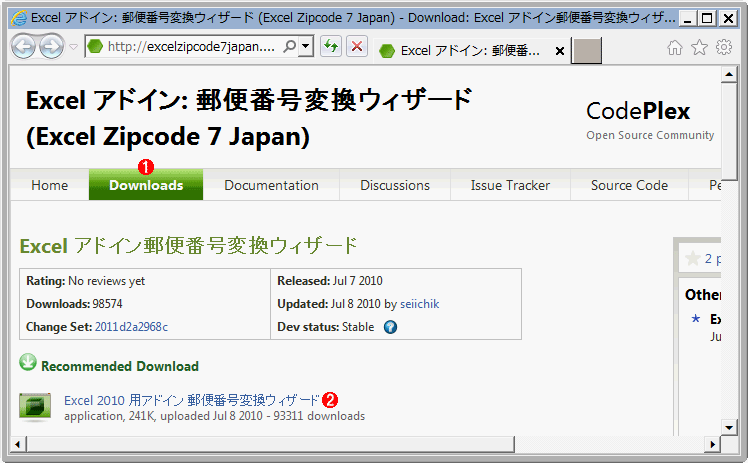This screenshot has height=463, width=748.
Task: Click the vertical scrollbar down arrow
Action: (729, 427)
